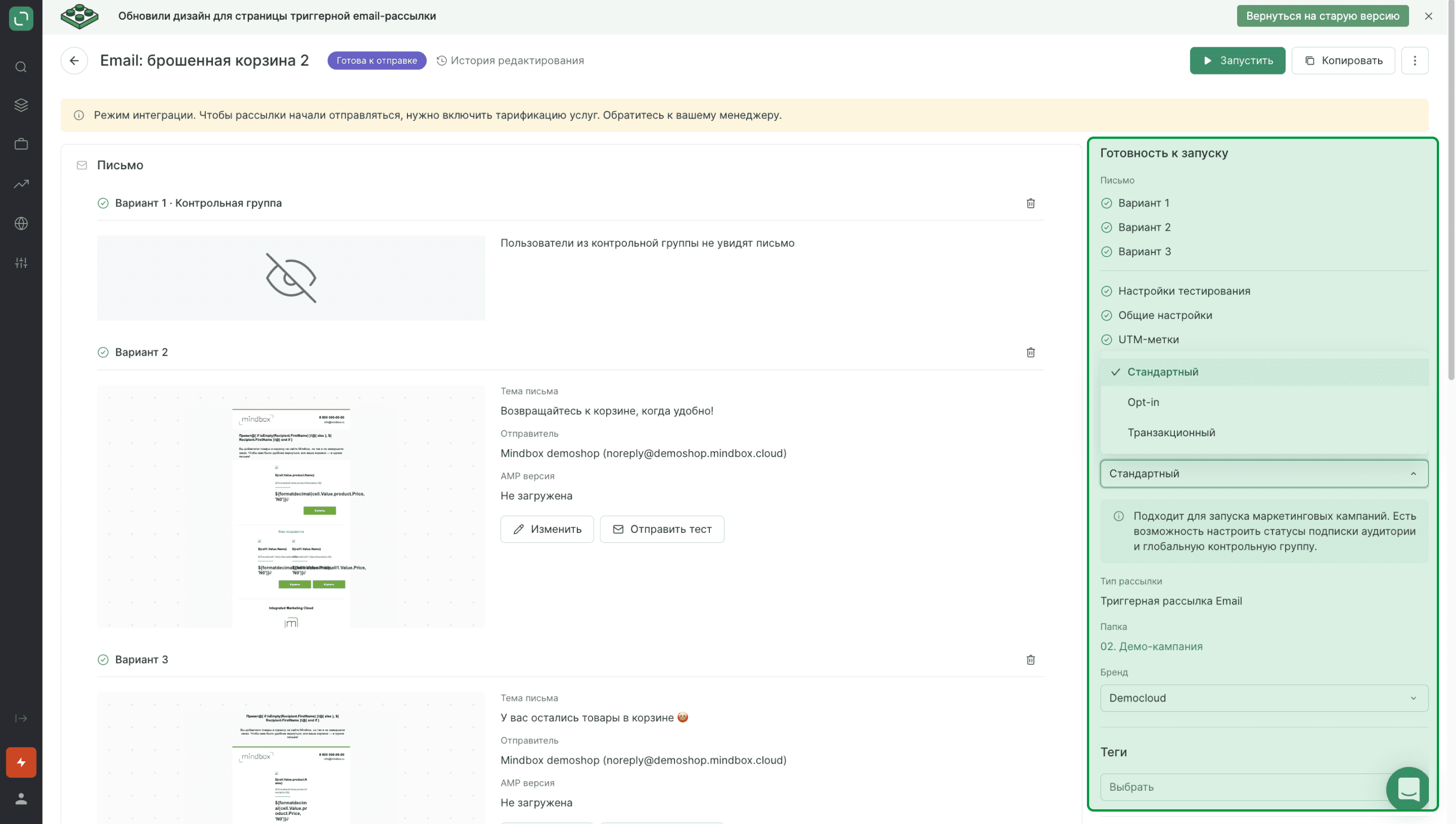Click Вернуться на старую версию button
Image resolution: width=1456 pixels, height=824 pixels.
pyautogui.click(x=1322, y=16)
